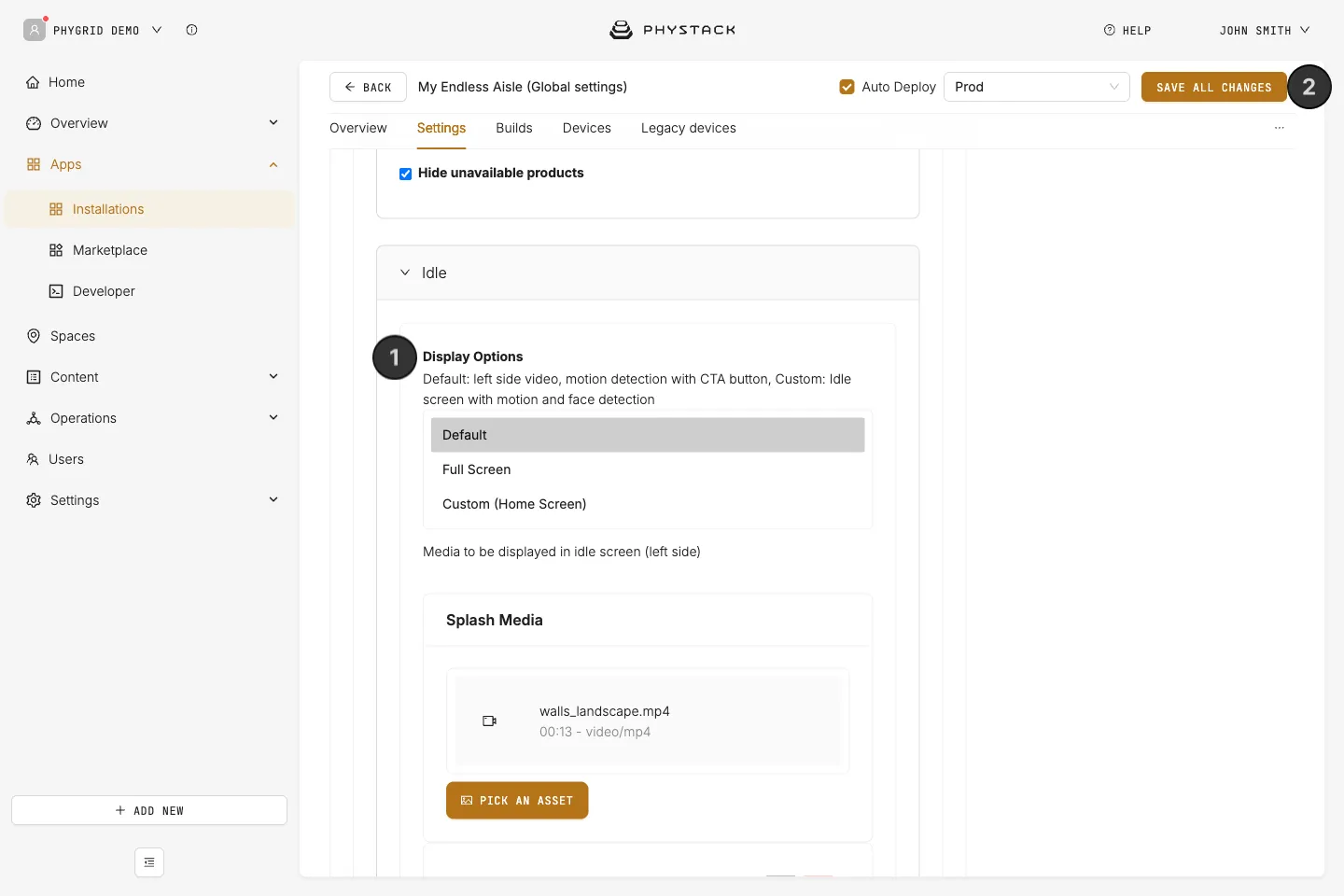Click the Developer terminal icon
Viewport: 1344px width, 896px height.
[x=56, y=291]
